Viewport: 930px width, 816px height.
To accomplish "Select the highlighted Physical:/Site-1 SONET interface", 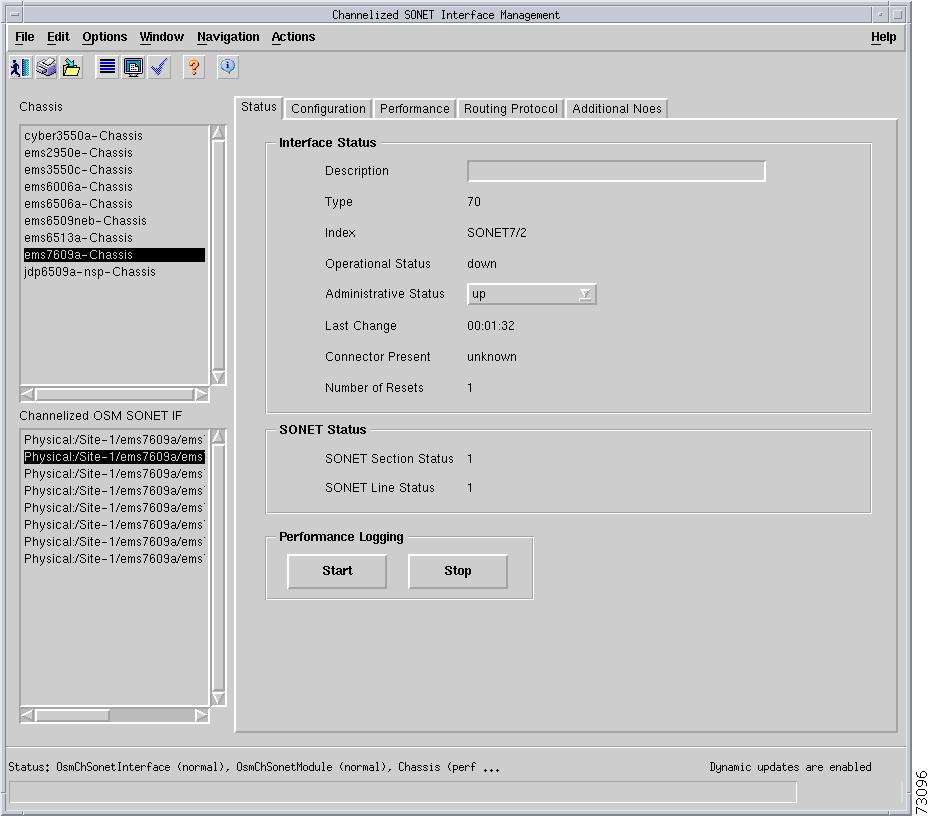I will 114,457.
